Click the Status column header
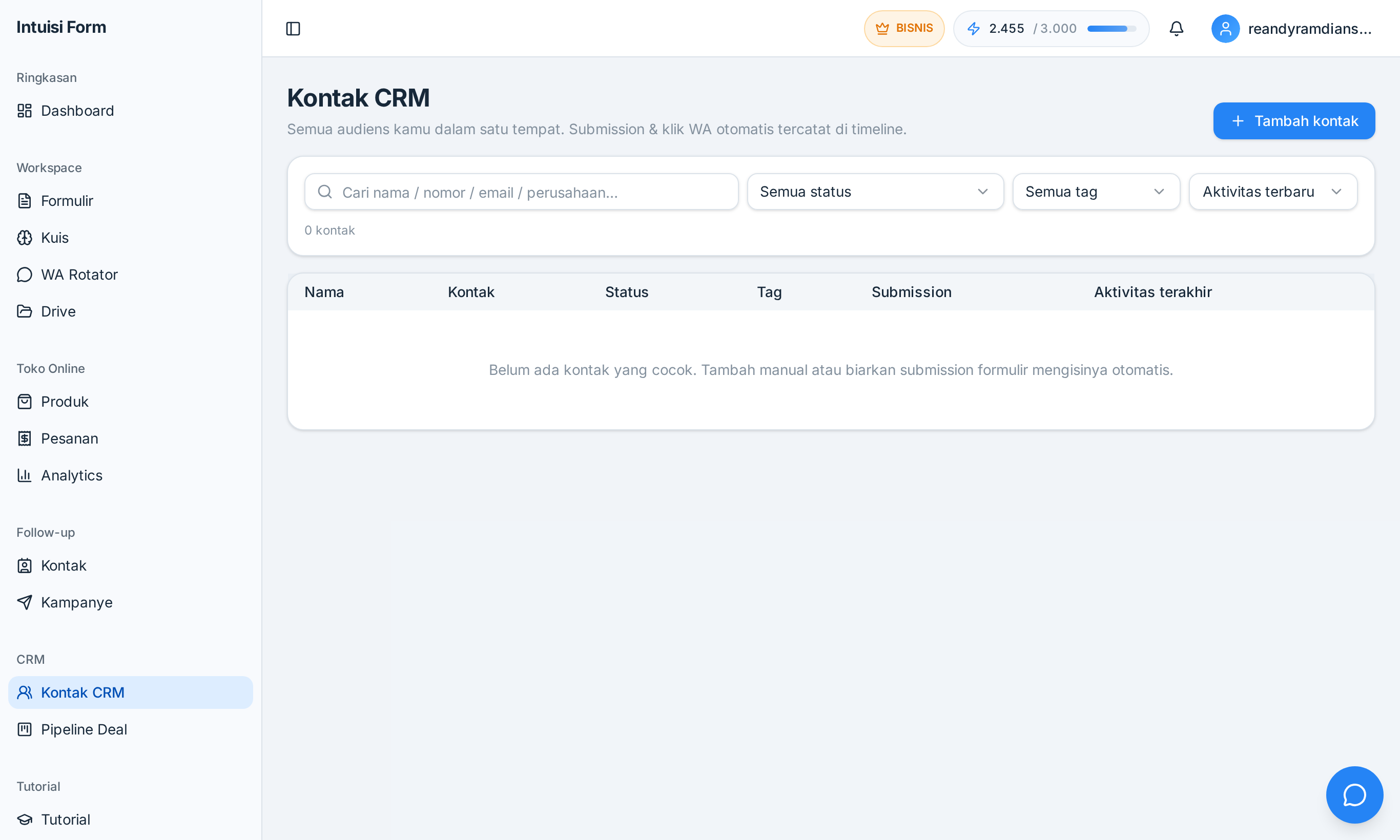Screen dimensions: 1400x840 tap(626, 292)
